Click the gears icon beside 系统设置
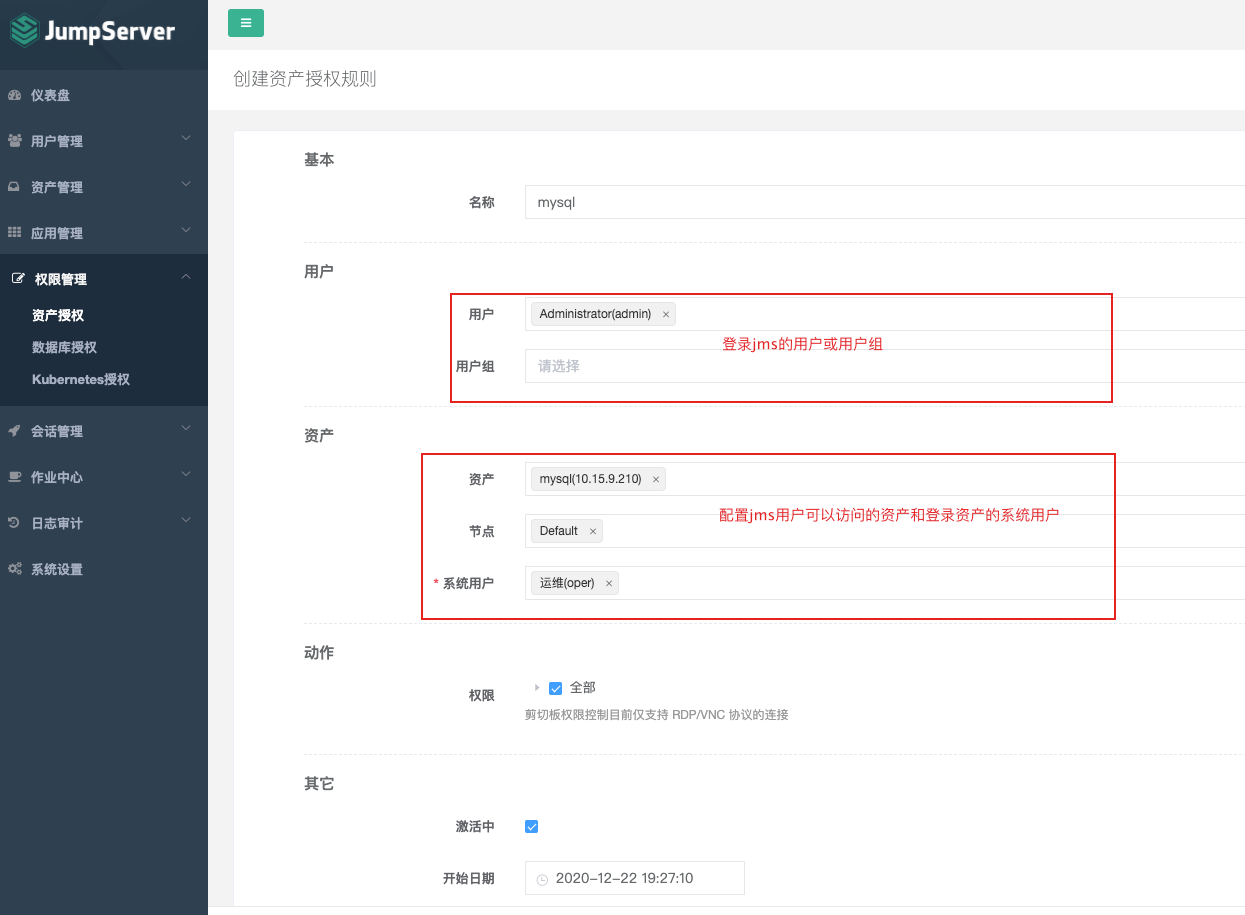The image size is (1245, 915). (14, 569)
